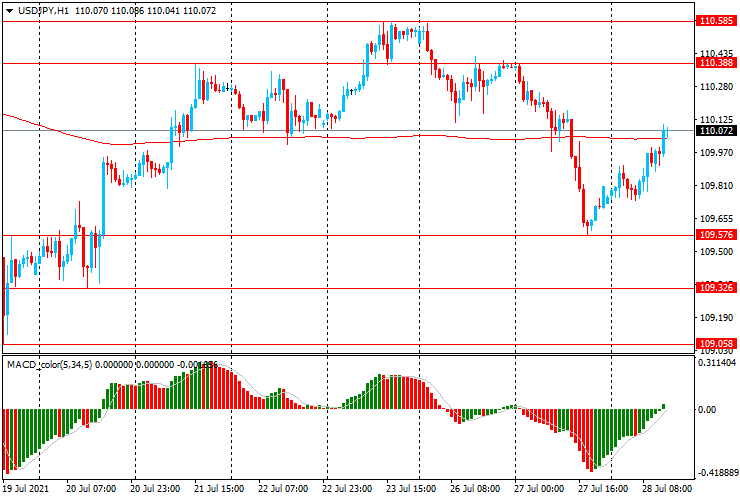
Task: Click the 109.500 price scale value
Action: (716, 252)
